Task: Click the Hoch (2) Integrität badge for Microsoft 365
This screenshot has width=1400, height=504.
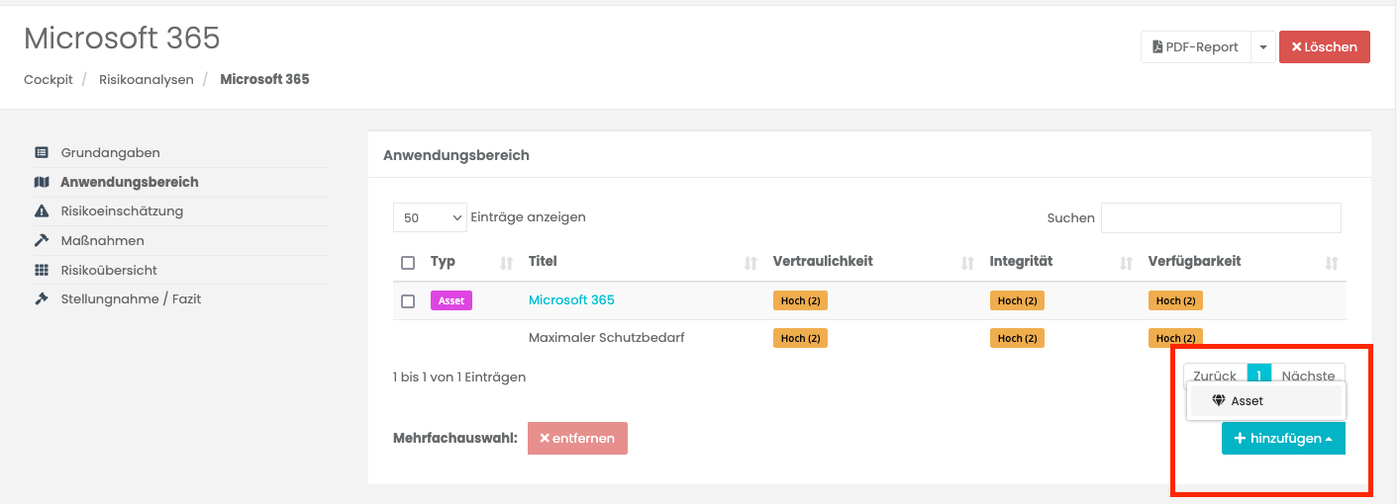Action: point(1016,301)
